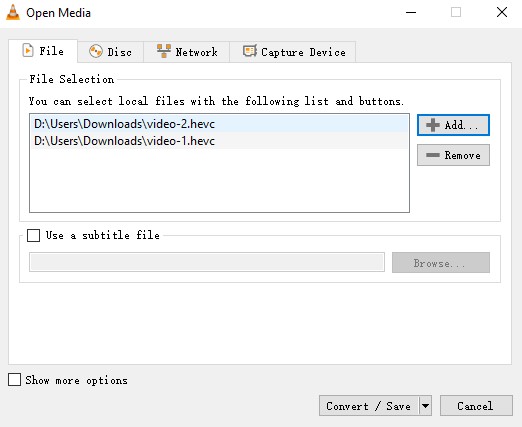This screenshot has height=427, width=522.
Task: Click the VLC cone icon in title bar
Action: point(13,13)
